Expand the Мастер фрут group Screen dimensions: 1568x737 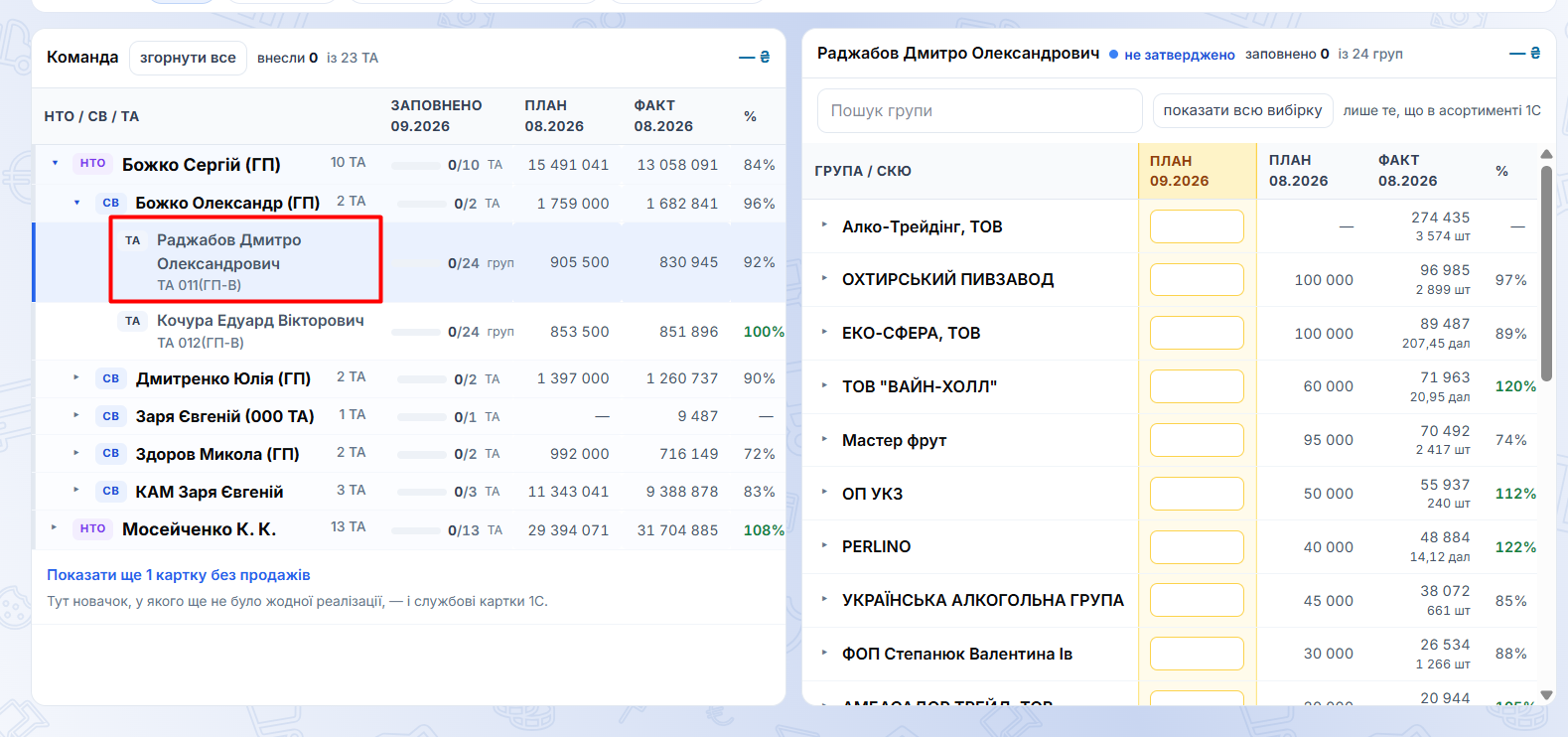[824, 439]
